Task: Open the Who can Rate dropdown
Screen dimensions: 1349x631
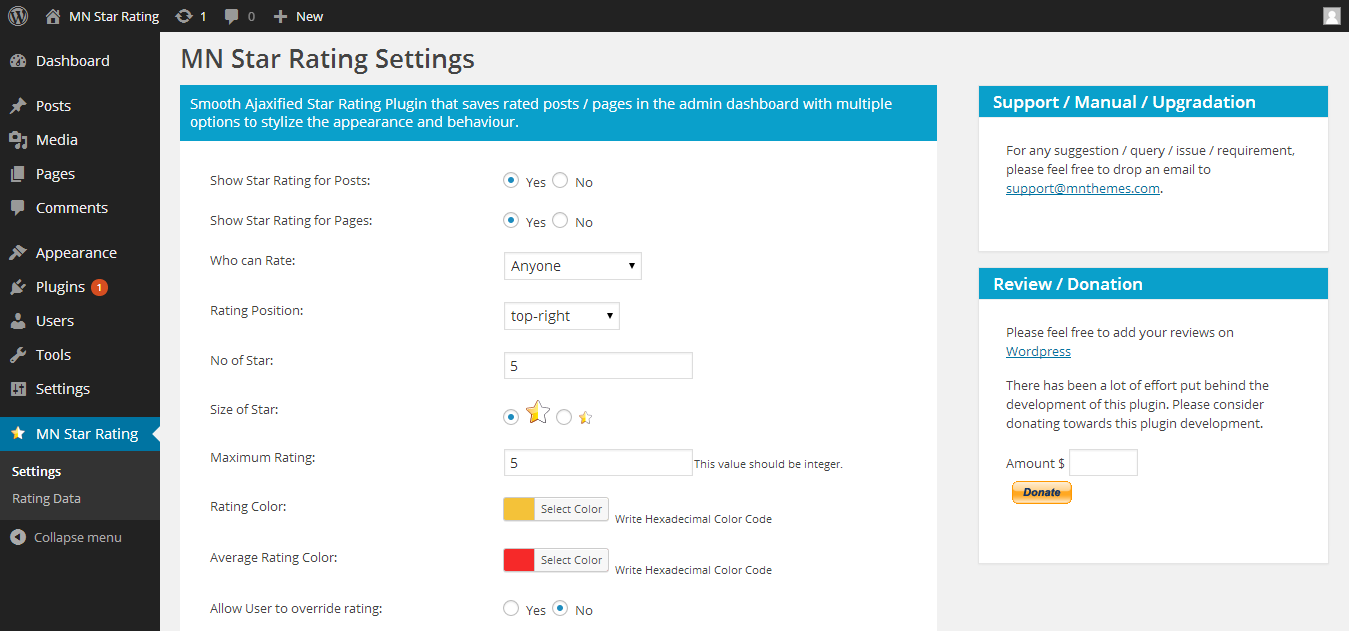Action: point(572,266)
